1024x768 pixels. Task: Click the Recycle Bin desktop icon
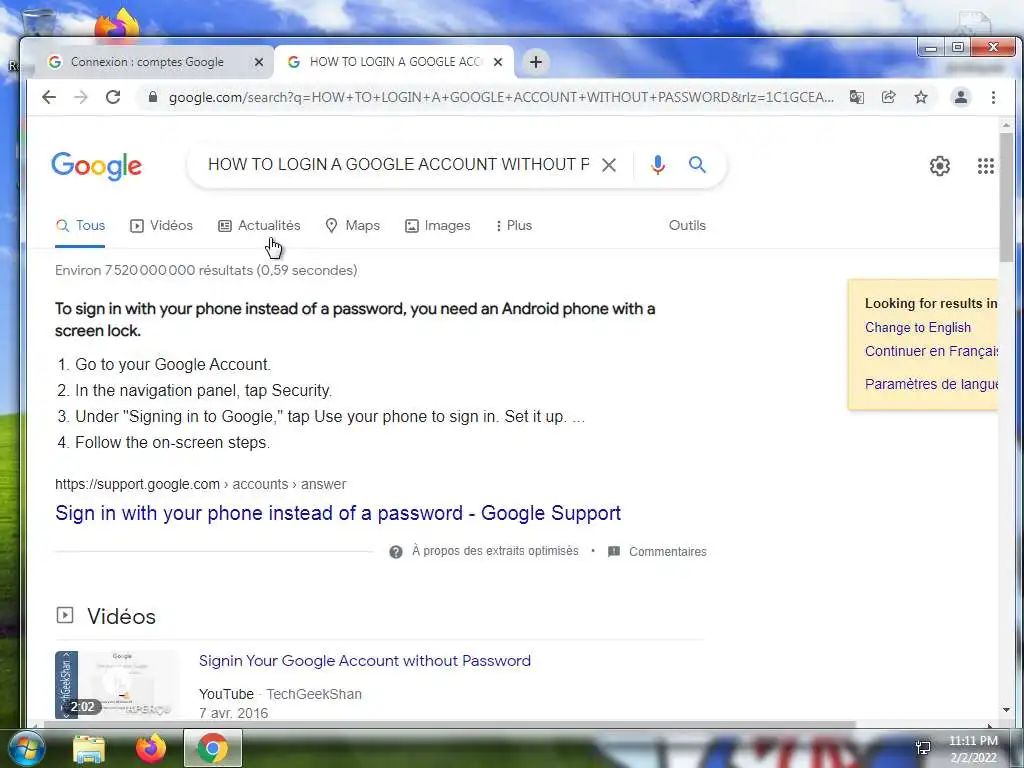coord(39,24)
